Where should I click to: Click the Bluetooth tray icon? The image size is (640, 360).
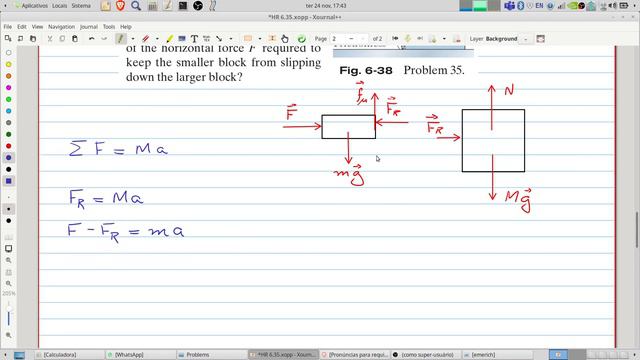tap(520, 6)
